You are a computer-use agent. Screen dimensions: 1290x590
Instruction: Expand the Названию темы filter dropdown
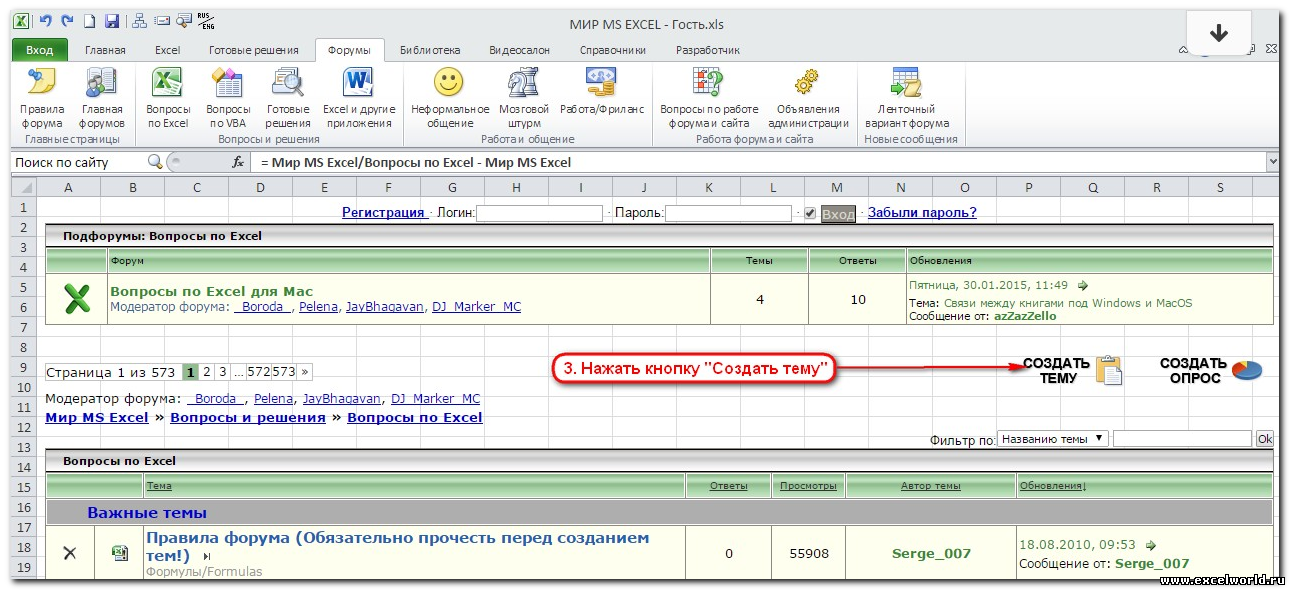(1053, 438)
